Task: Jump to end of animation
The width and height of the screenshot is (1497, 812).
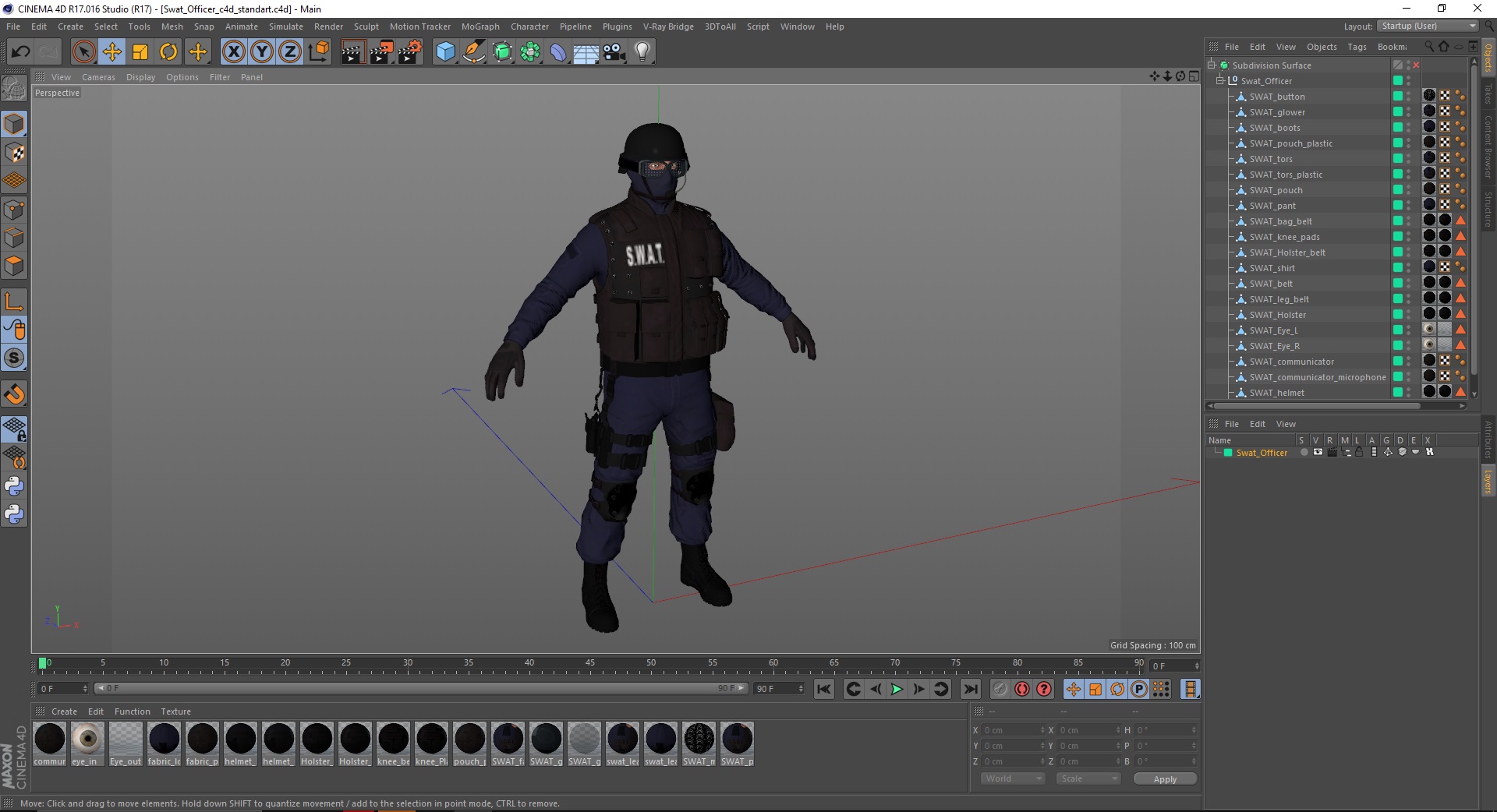Action: click(x=971, y=689)
